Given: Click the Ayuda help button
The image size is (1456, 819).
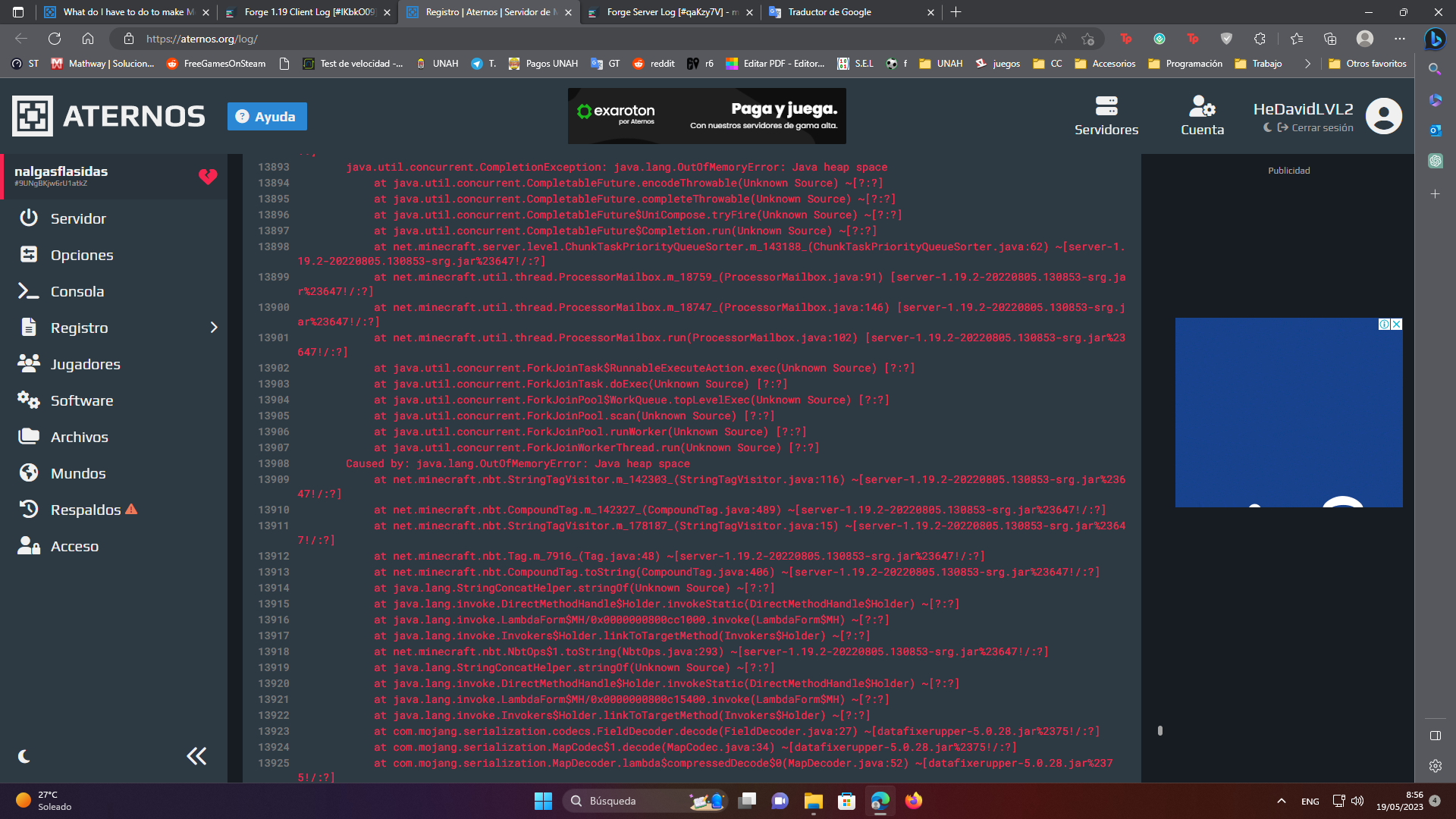Looking at the screenshot, I should coord(267,116).
